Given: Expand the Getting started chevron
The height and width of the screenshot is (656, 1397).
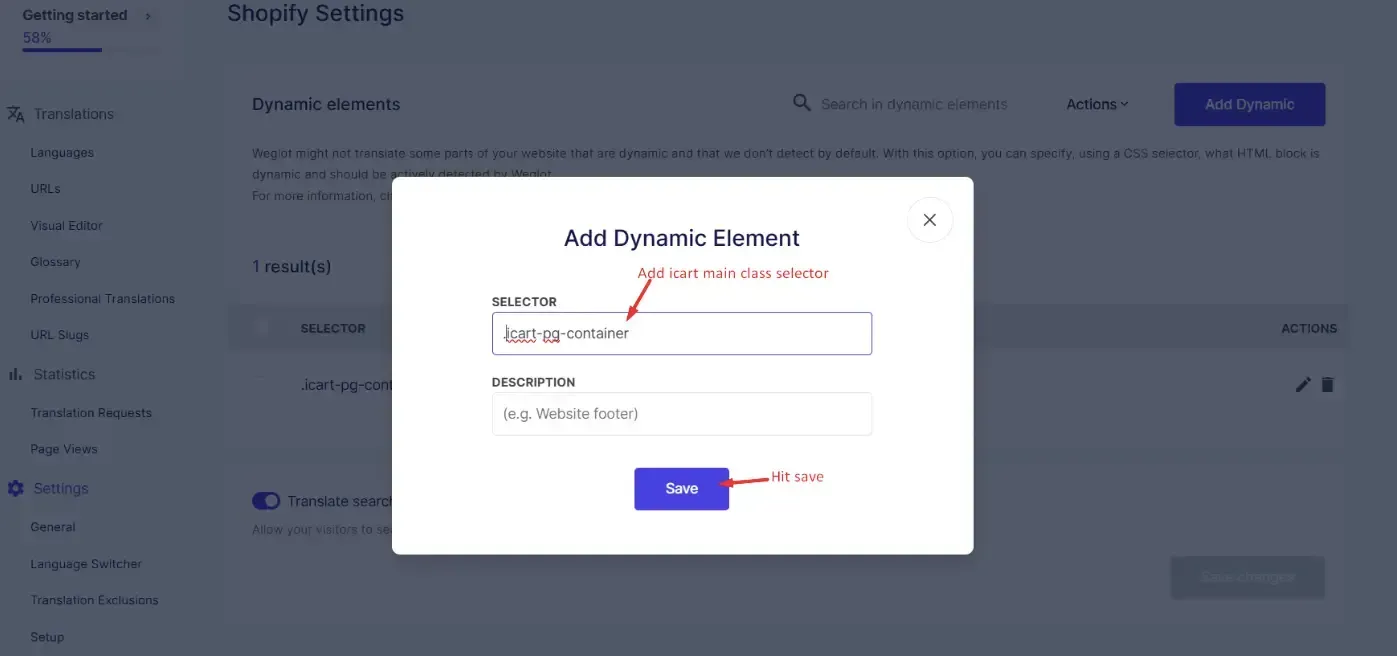Looking at the screenshot, I should pyautogui.click(x=148, y=16).
